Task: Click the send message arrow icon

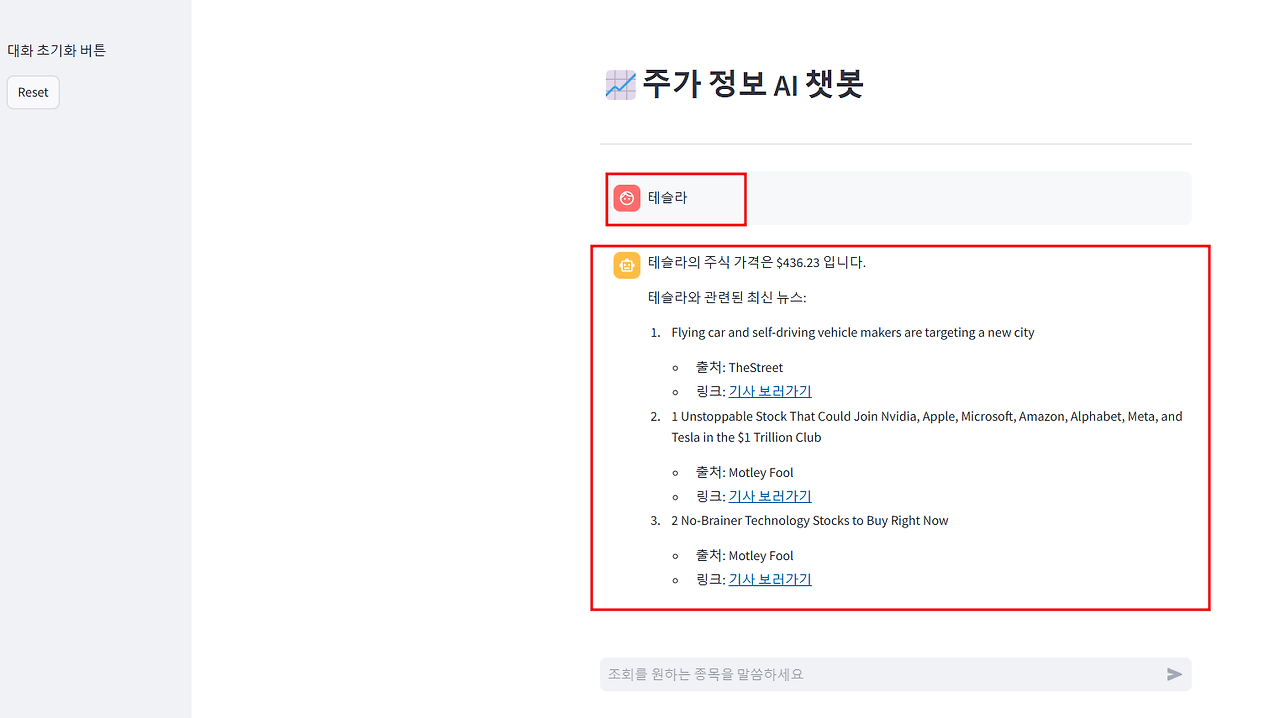Action: 1174,674
